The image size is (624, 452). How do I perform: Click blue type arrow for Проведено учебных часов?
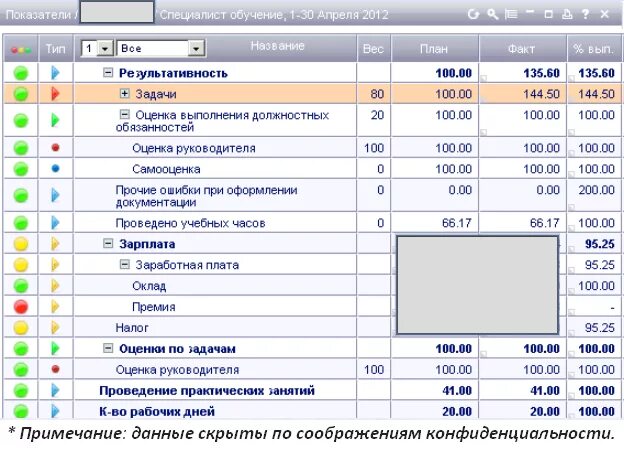click(55, 223)
